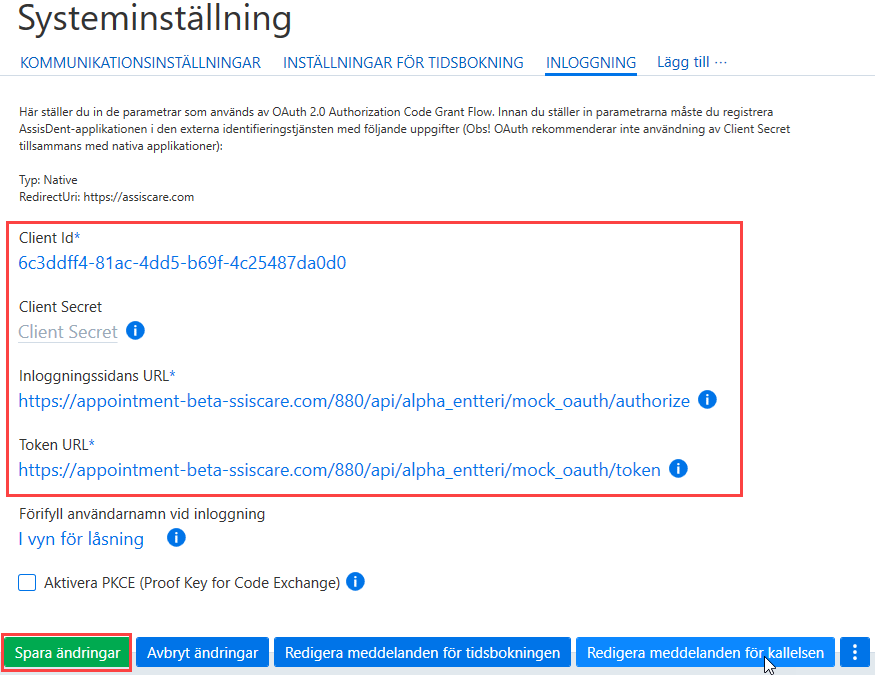Edit the Inloggningssidans URL authorize field
Viewport: 875px width, 675px height.
pyautogui.click(x=354, y=401)
